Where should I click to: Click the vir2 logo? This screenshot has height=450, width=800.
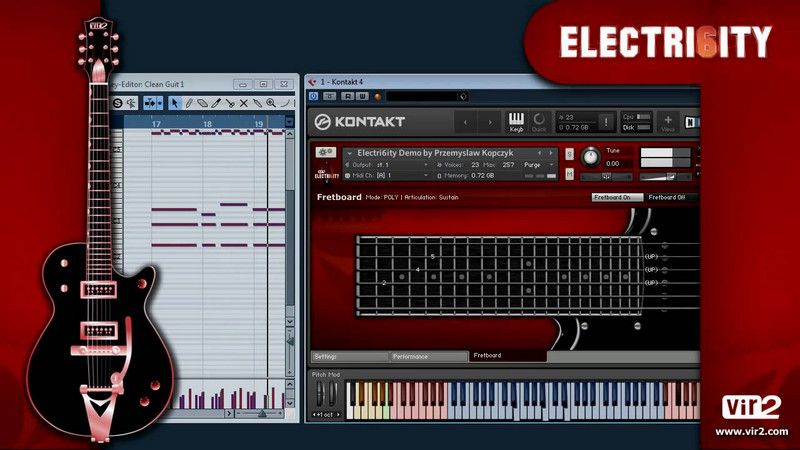click(751, 407)
